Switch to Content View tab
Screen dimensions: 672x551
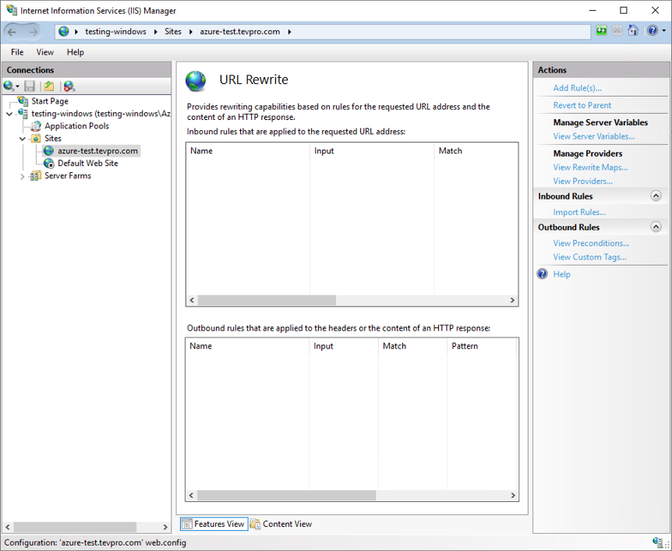point(281,524)
